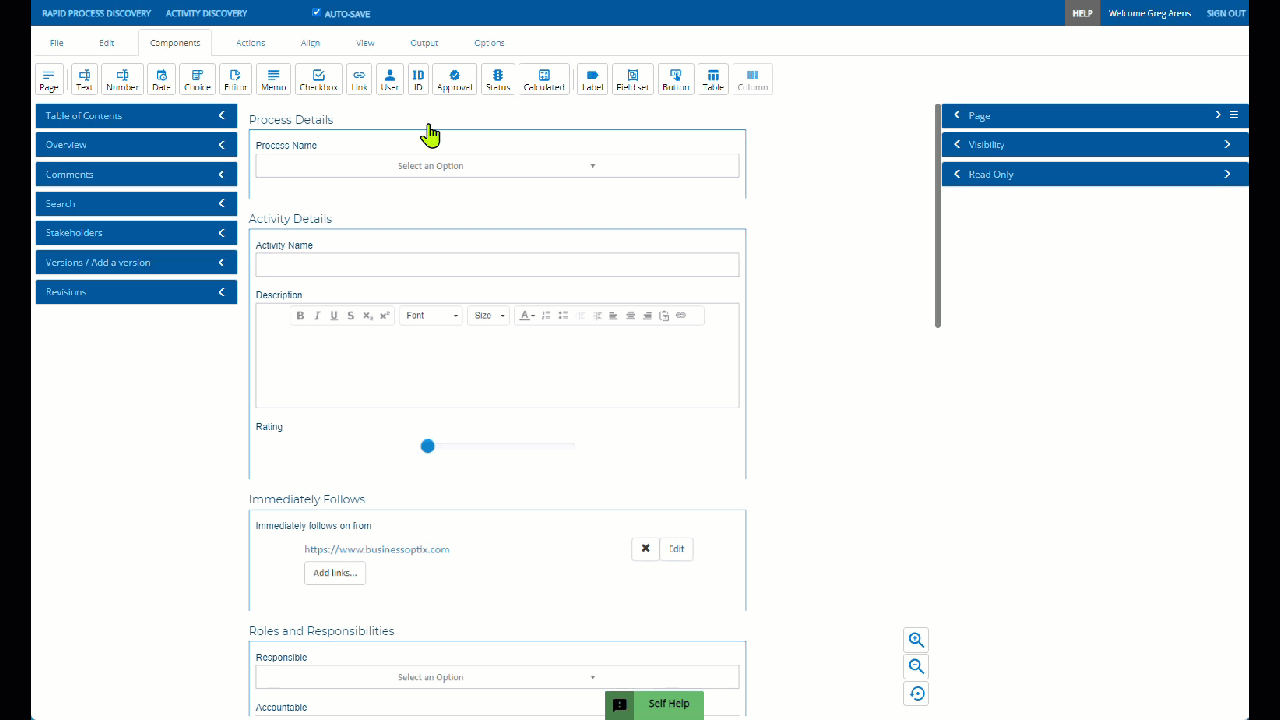This screenshot has width=1280, height=720.
Task: Open the businessoptix.com link
Action: [x=376, y=549]
